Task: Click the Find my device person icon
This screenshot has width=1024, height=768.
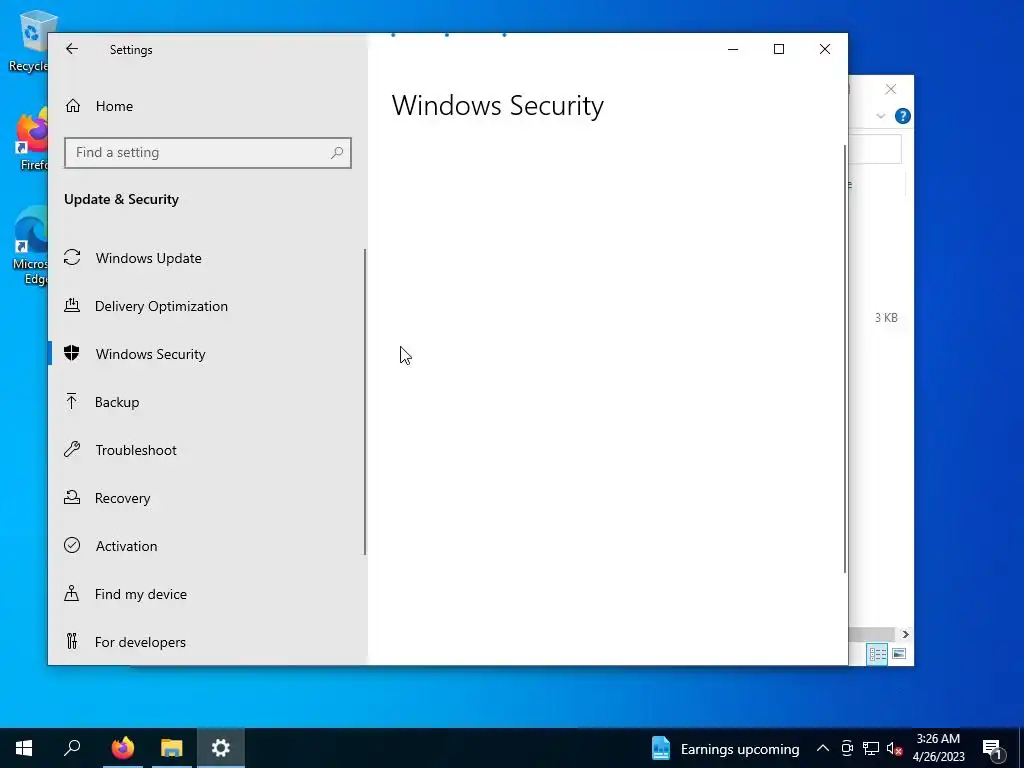Action: pos(72,593)
